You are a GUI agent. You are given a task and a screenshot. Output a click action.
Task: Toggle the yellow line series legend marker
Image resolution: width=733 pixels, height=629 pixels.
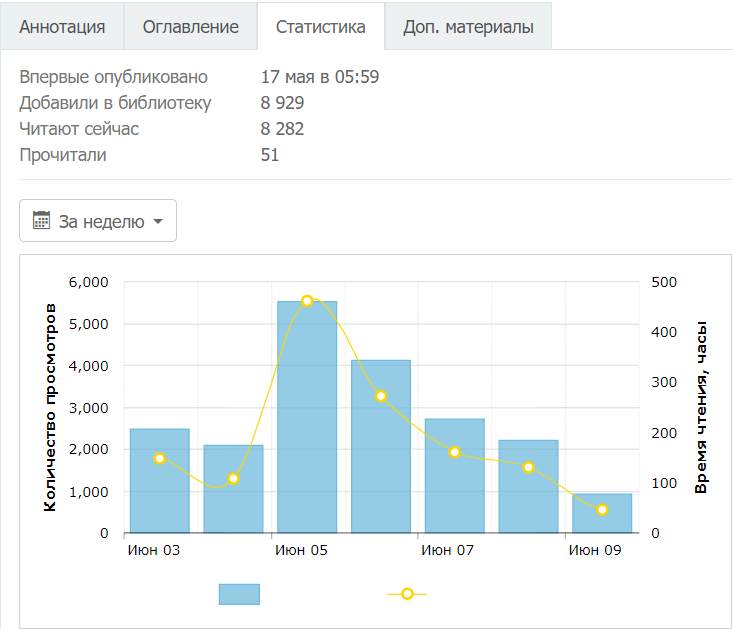point(407,594)
